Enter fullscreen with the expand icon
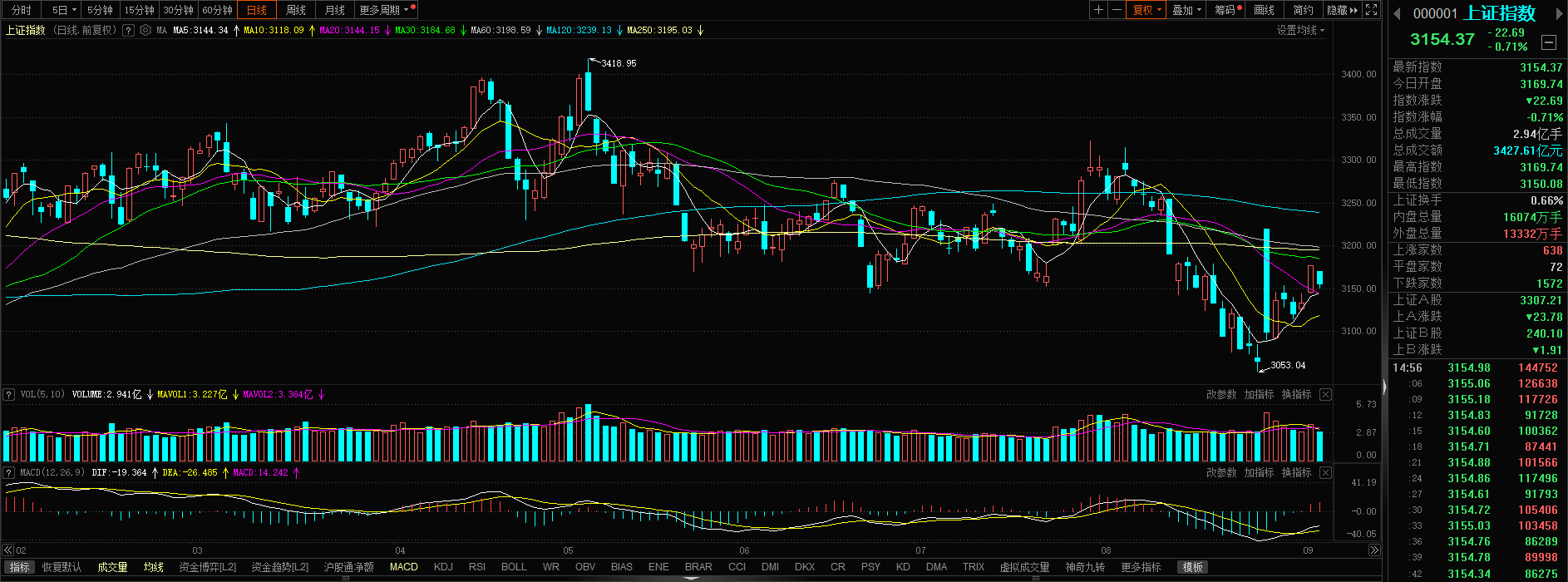This screenshot has height=582, width=1568. click(x=1372, y=10)
